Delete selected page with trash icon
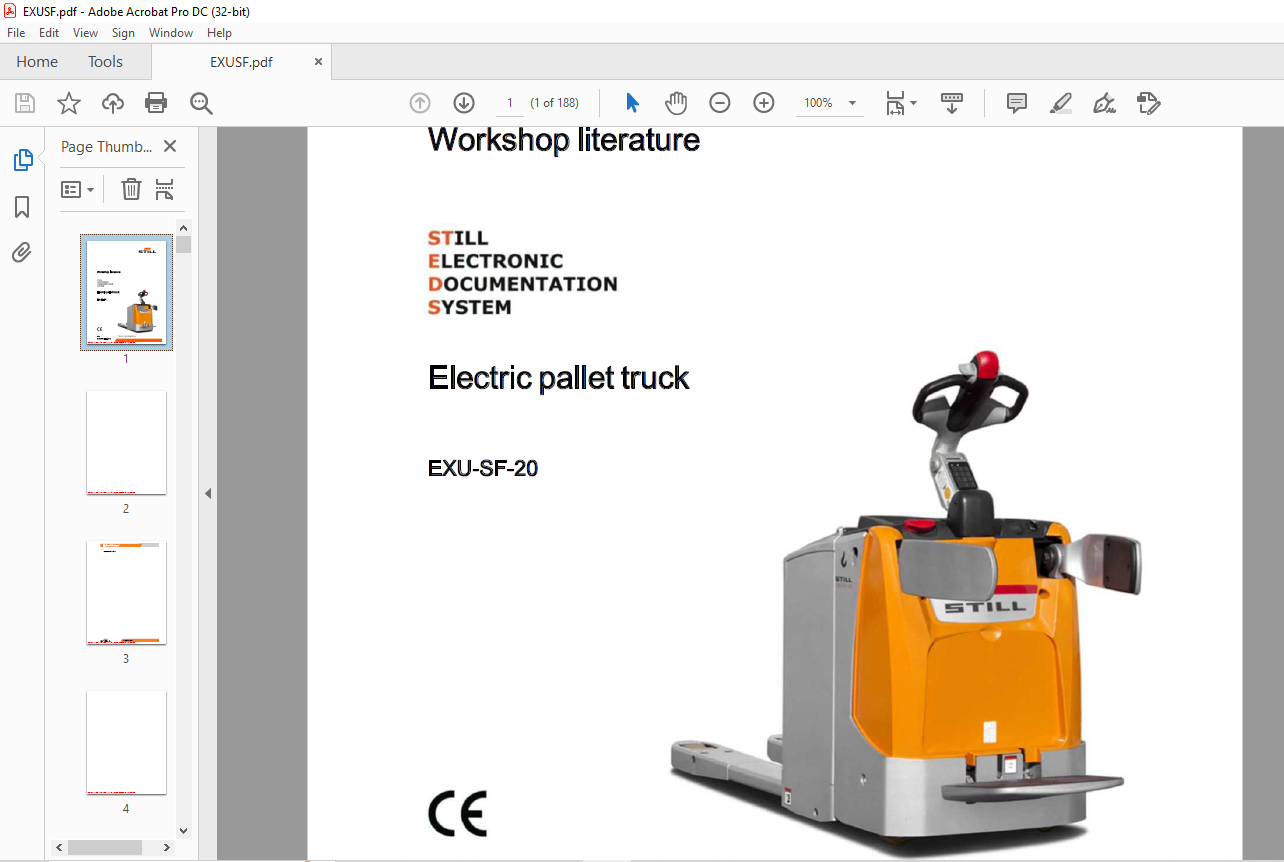1284x862 pixels. 131,189
